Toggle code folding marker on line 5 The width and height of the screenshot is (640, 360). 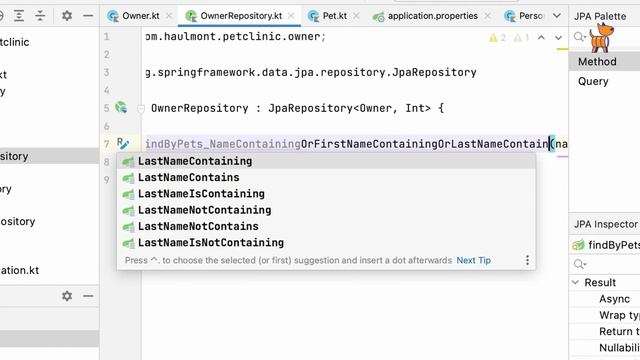point(141,109)
